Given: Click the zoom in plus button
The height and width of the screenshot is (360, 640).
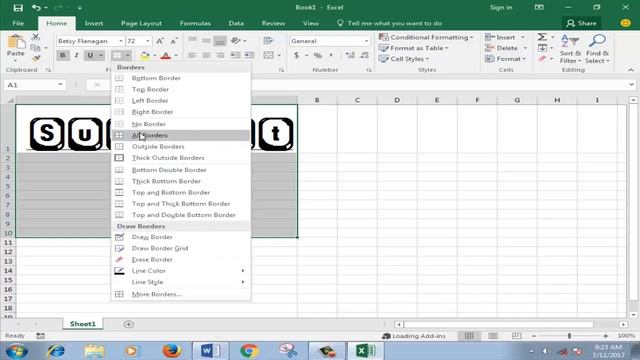Looking at the screenshot, I should tap(605, 336).
